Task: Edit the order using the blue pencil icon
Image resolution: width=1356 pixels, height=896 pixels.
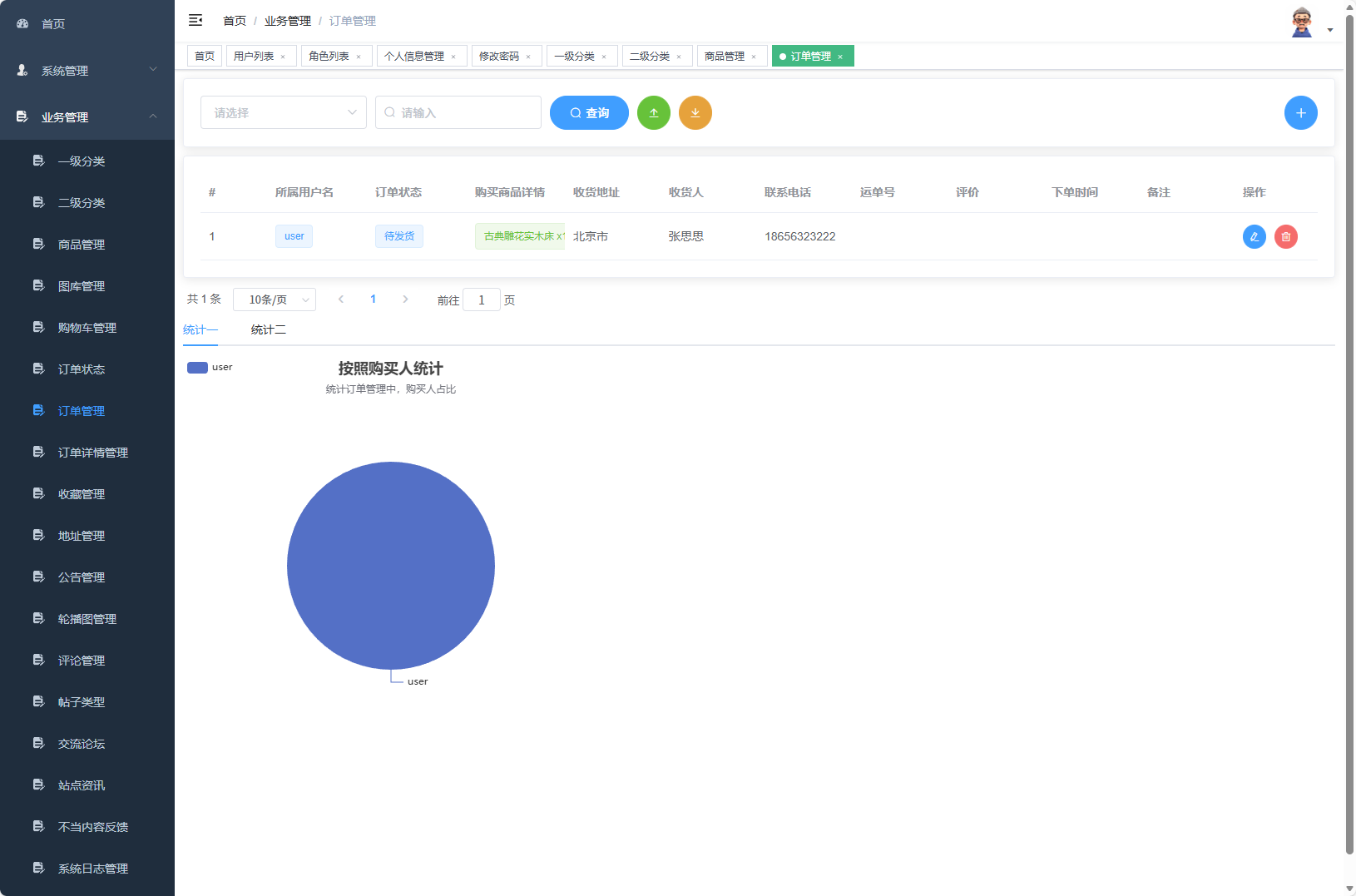Action: 1254,236
